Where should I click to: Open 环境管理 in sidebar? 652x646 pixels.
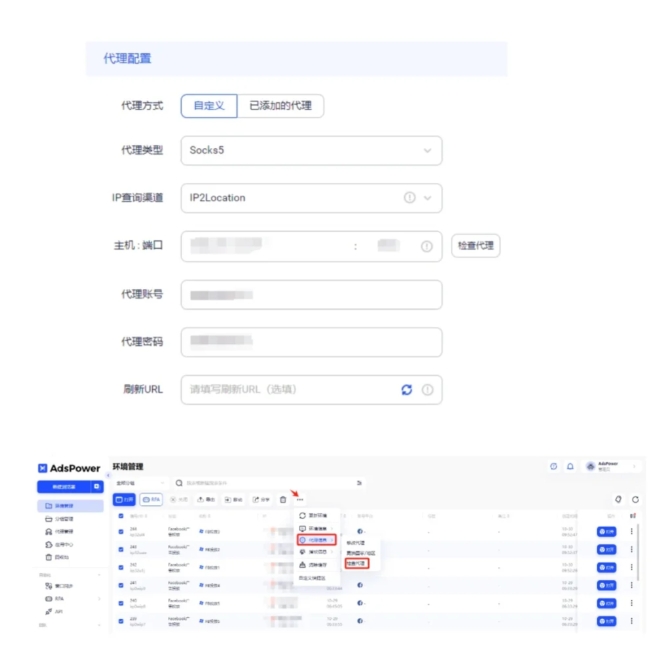click(x=70, y=506)
